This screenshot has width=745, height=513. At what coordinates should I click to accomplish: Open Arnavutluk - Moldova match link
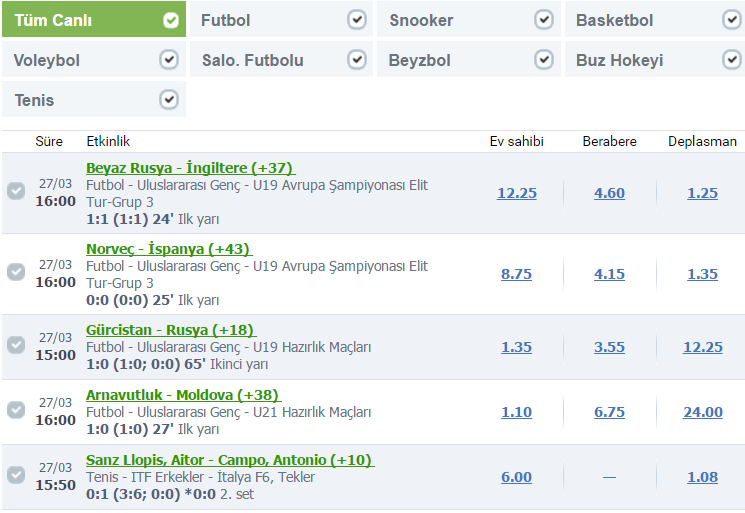coord(182,395)
